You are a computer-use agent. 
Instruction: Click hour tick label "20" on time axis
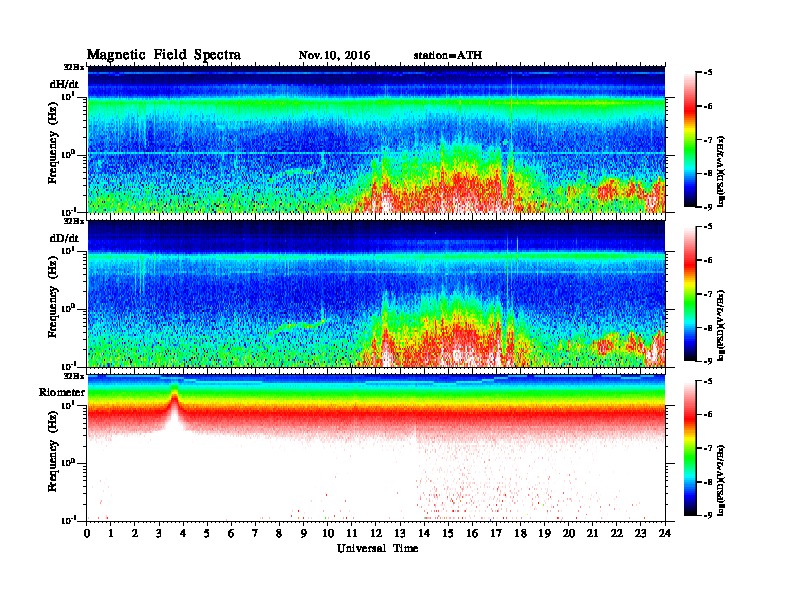click(x=568, y=533)
